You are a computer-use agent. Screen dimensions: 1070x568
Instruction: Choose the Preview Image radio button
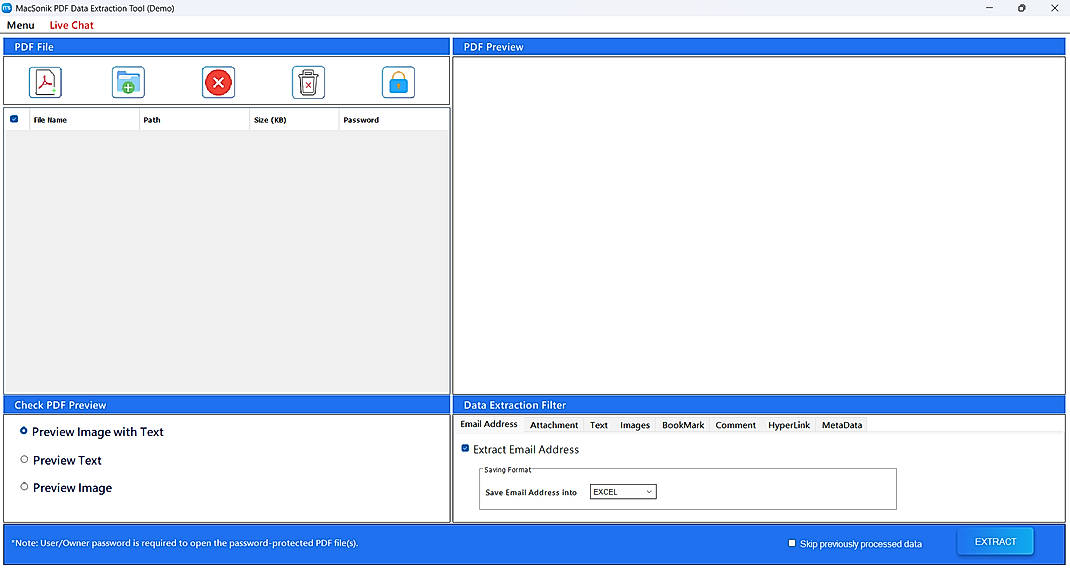tap(24, 487)
